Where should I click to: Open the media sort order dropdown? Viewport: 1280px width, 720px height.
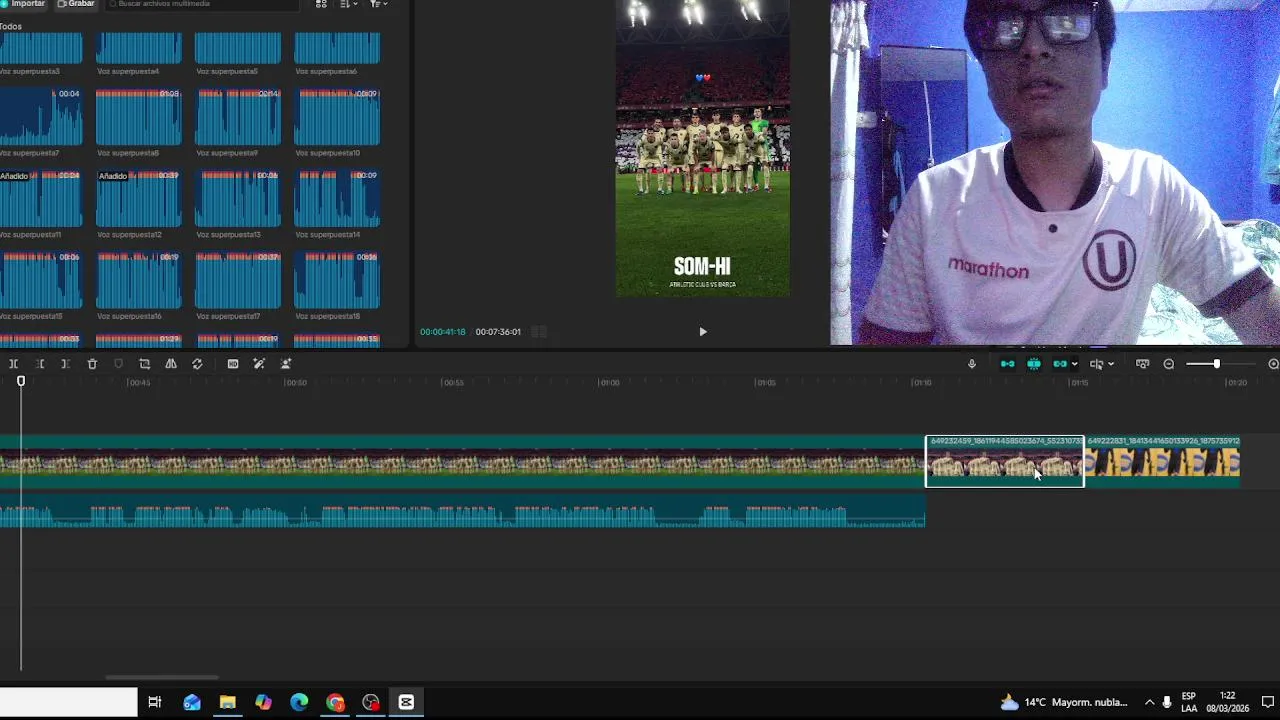348,4
